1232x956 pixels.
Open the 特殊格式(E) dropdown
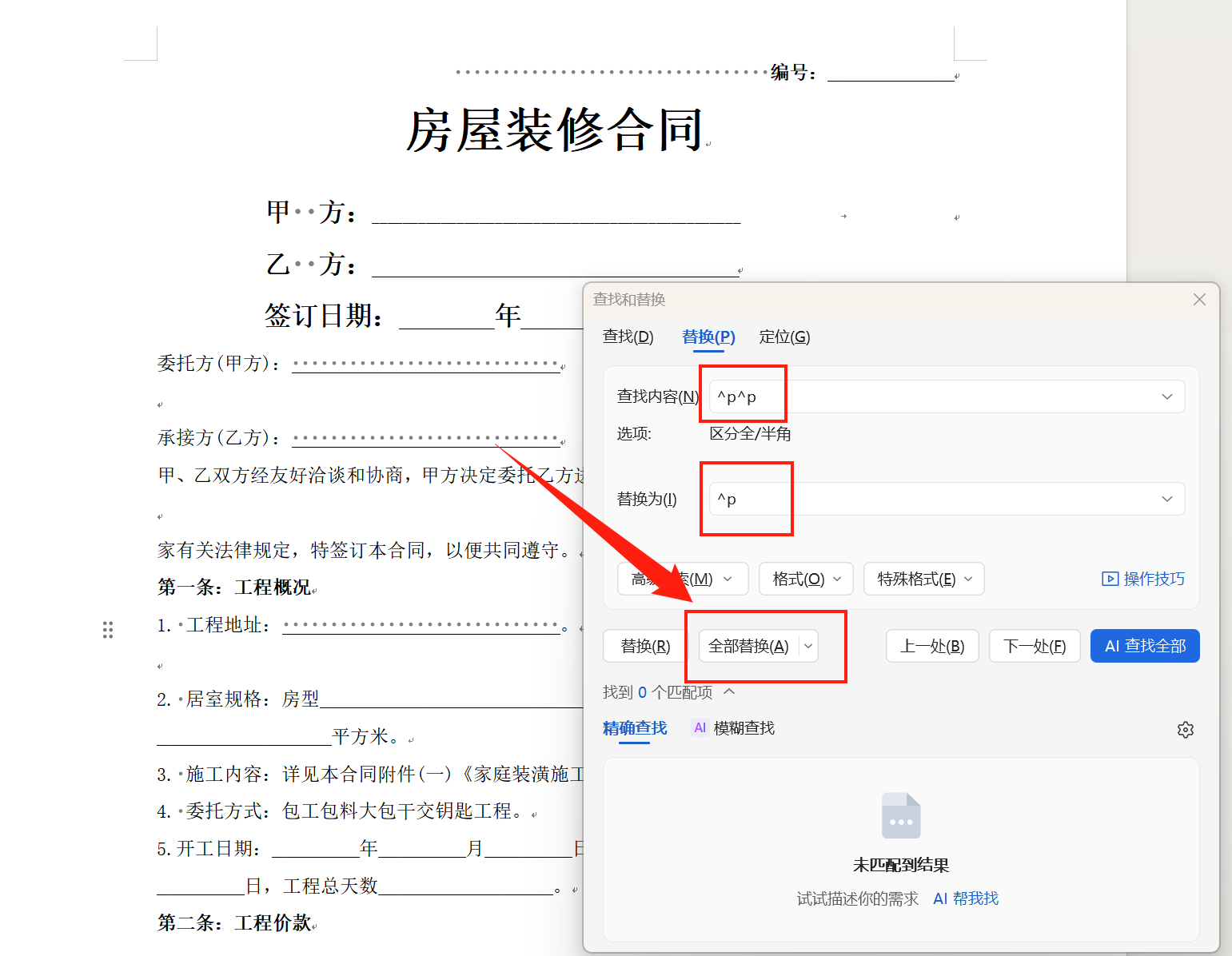tap(968, 579)
